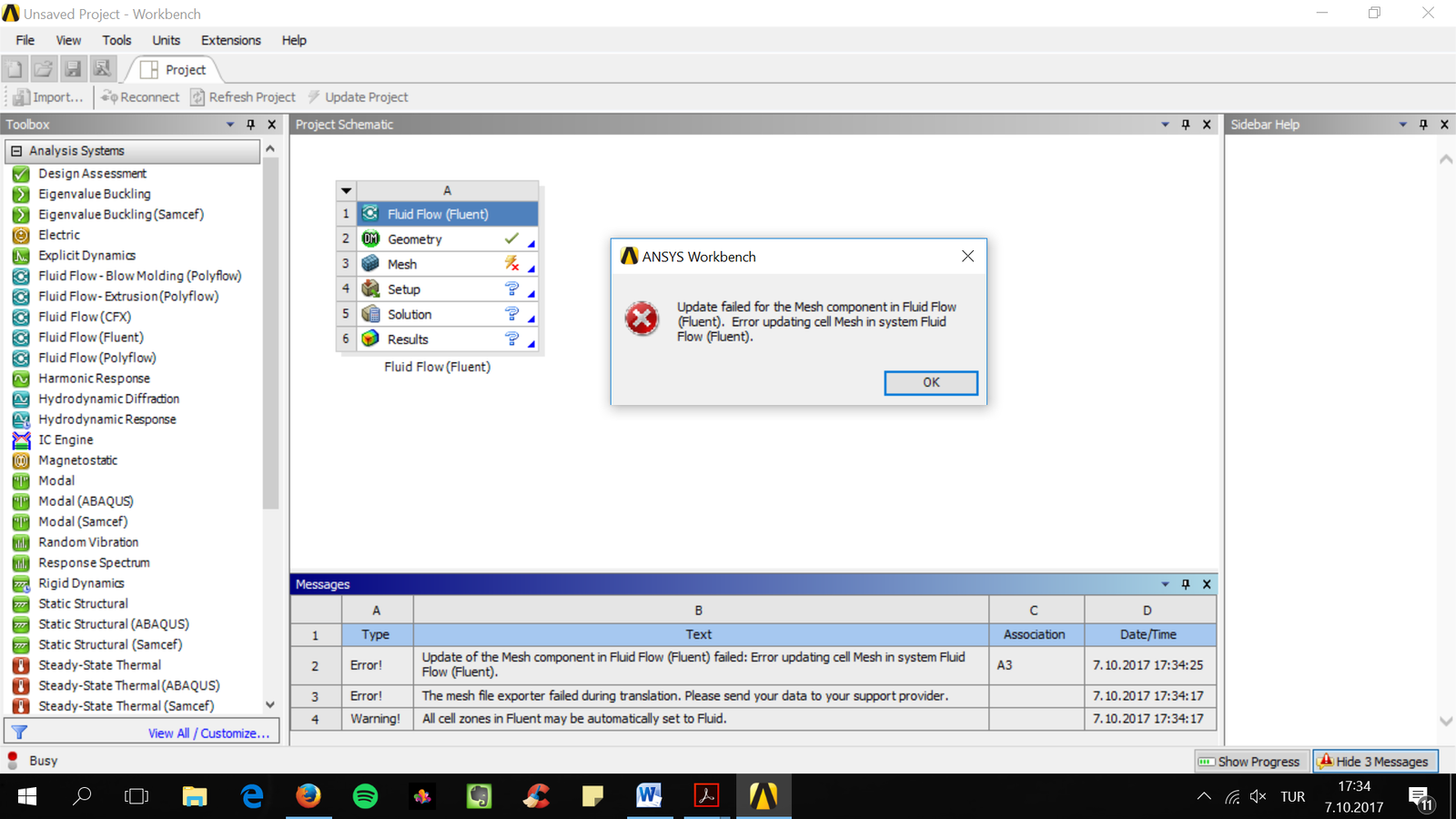This screenshot has width=1456, height=819.
Task: Select the Solution cell in system A
Action: pyautogui.click(x=448, y=314)
